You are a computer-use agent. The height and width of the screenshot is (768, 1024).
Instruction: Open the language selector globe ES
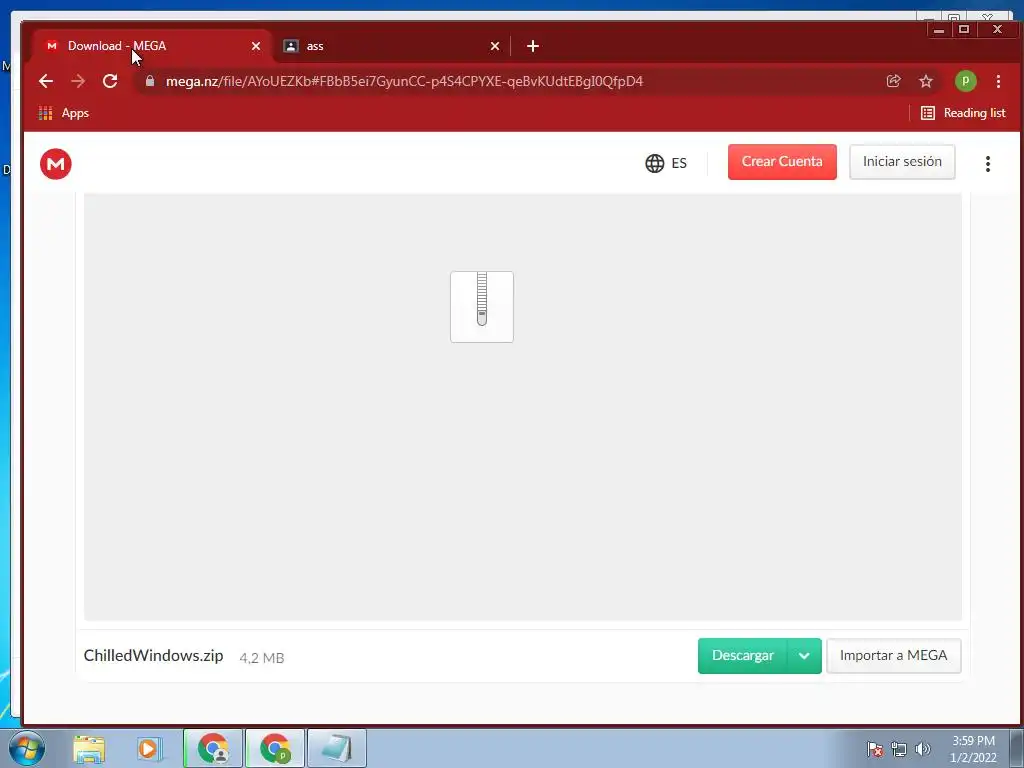pyautogui.click(x=665, y=163)
